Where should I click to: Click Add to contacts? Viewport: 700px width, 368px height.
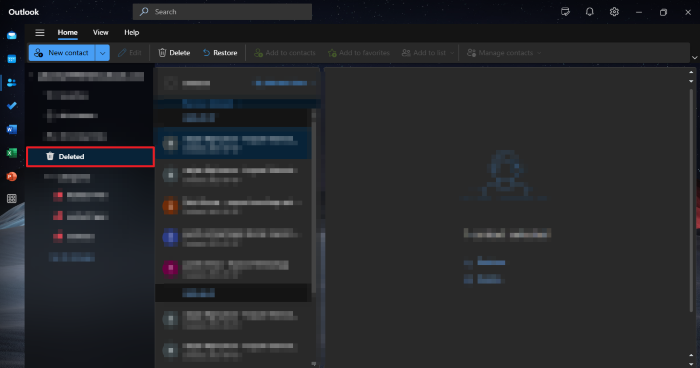[284, 53]
